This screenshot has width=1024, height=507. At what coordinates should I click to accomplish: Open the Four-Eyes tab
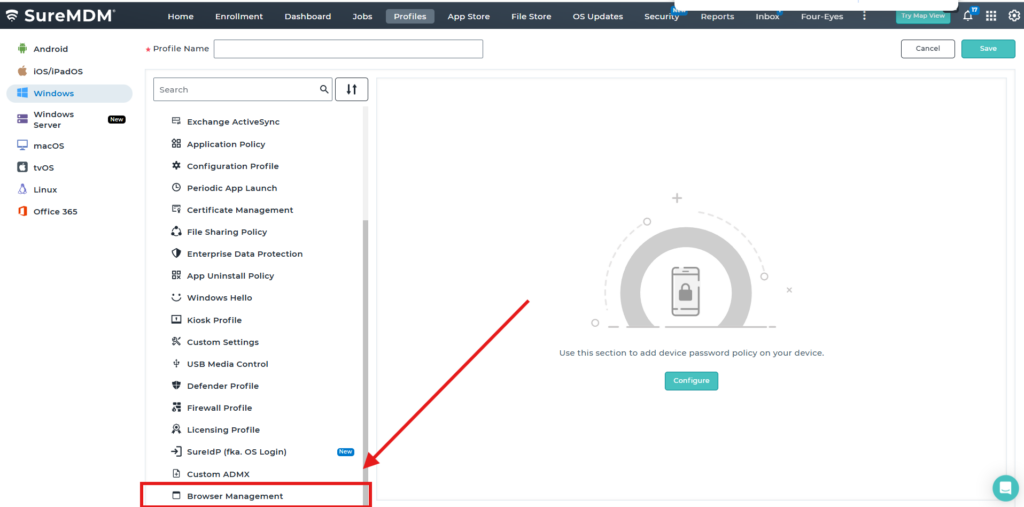coord(822,16)
